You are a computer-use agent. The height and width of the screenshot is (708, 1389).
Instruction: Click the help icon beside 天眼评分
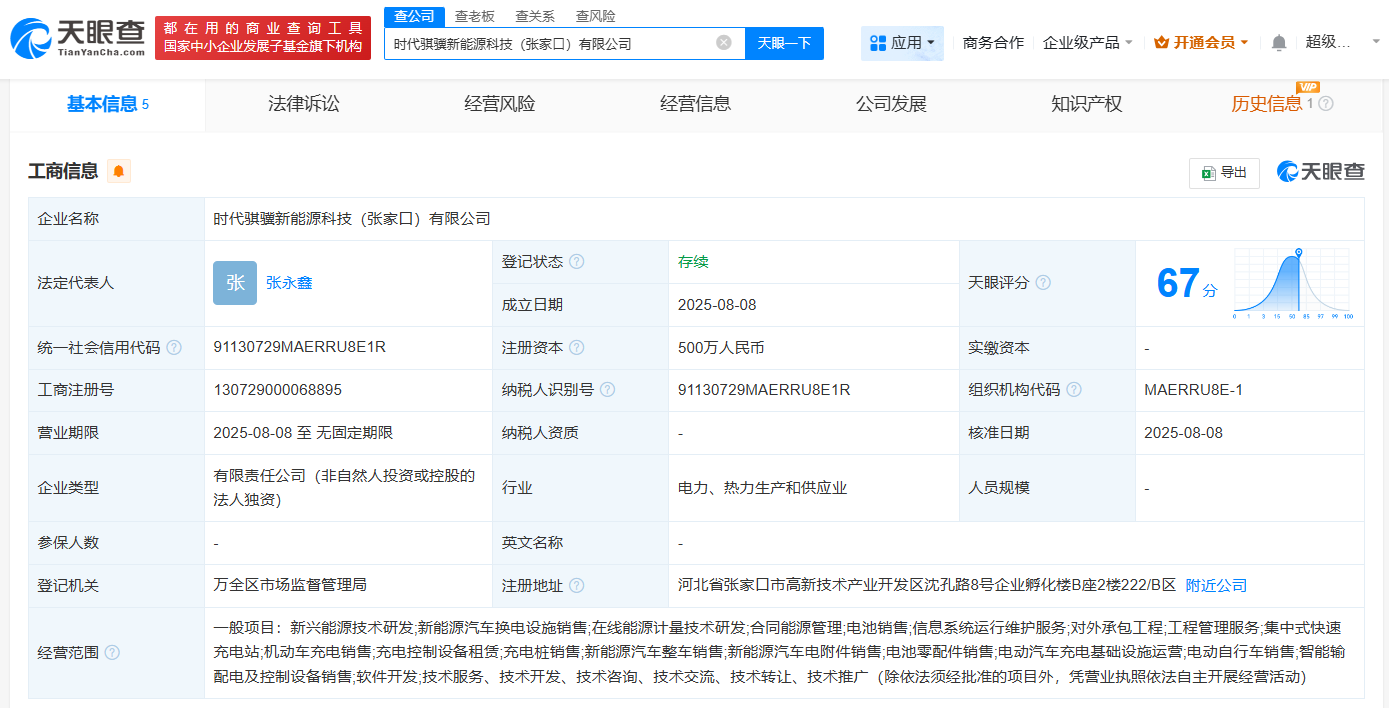[1043, 282]
